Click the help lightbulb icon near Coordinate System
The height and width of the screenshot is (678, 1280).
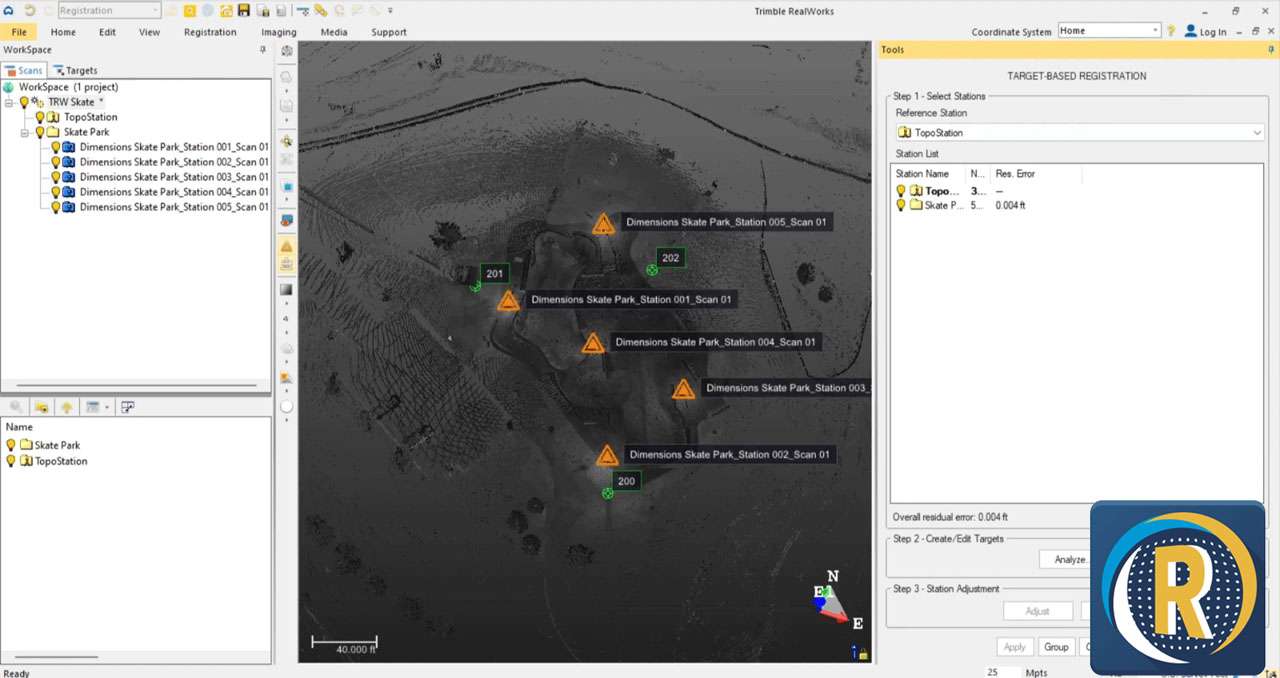coord(1171,31)
